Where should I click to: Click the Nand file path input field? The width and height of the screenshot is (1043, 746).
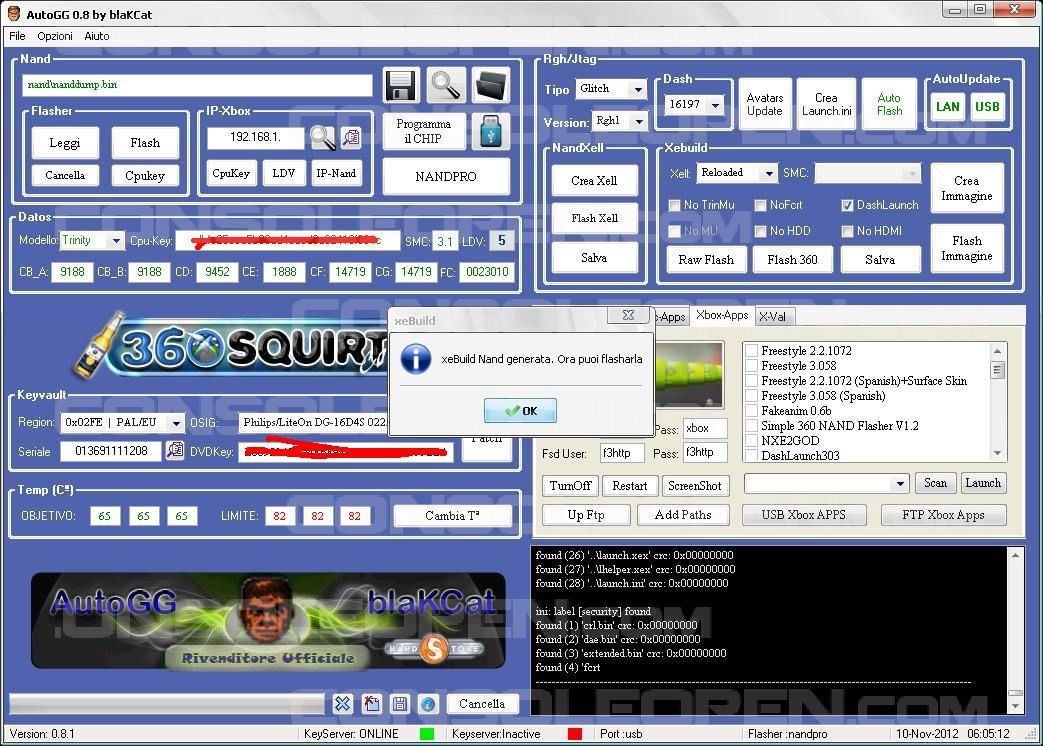click(x=197, y=85)
